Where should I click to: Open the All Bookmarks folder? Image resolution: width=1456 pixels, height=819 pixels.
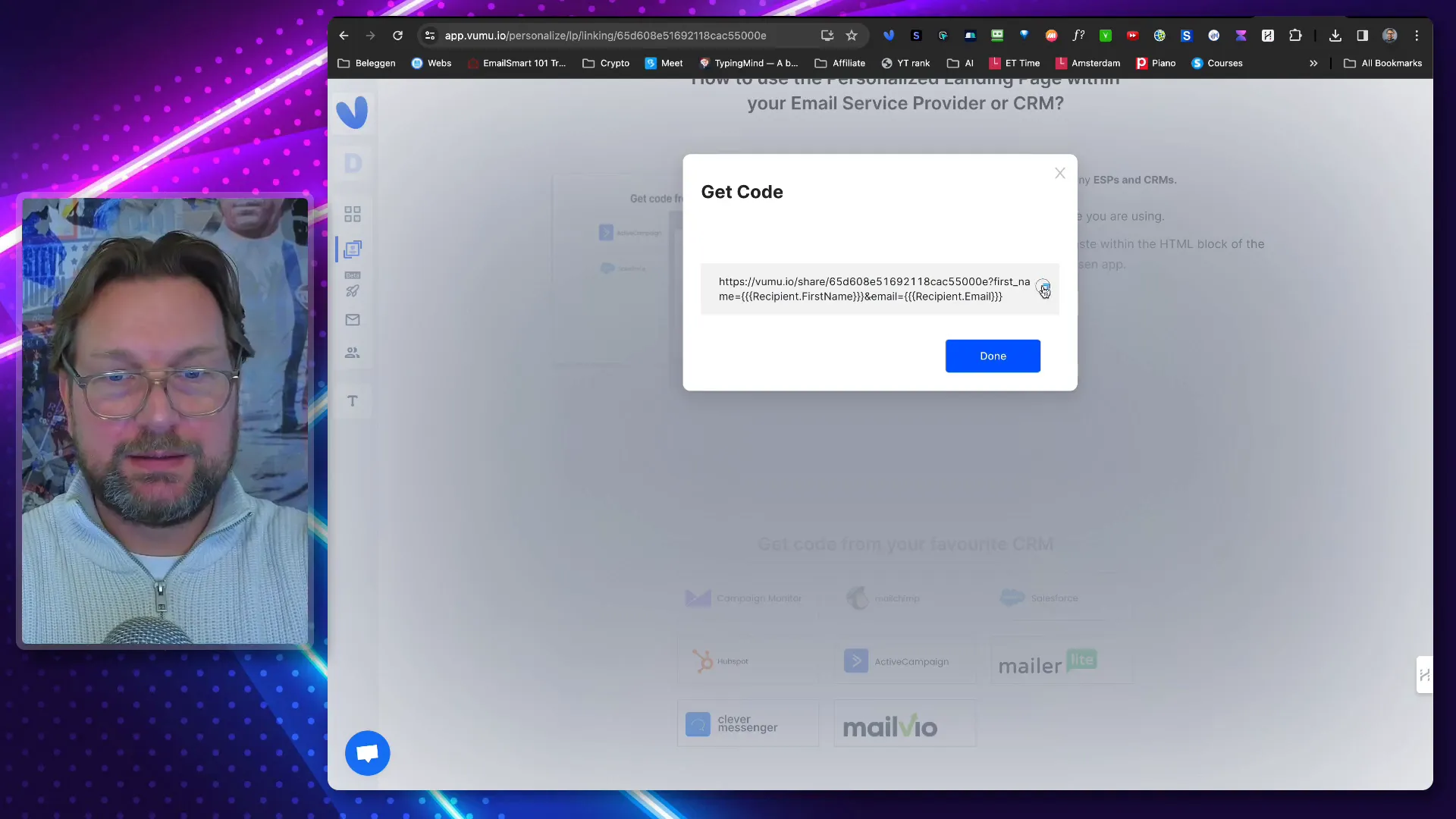(x=1383, y=63)
